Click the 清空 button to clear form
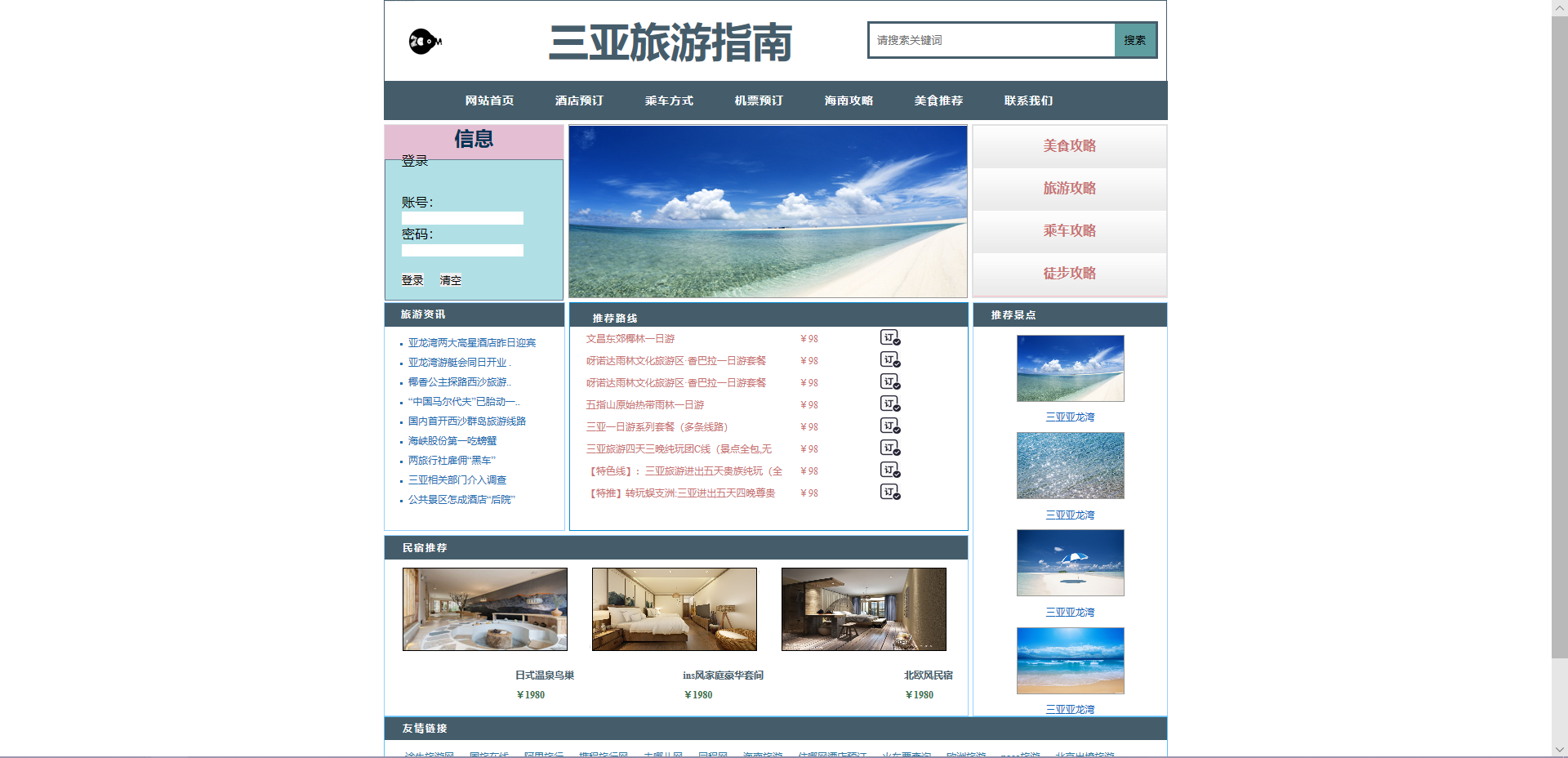Screen dimensions: 1568x758 (x=450, y=280)
